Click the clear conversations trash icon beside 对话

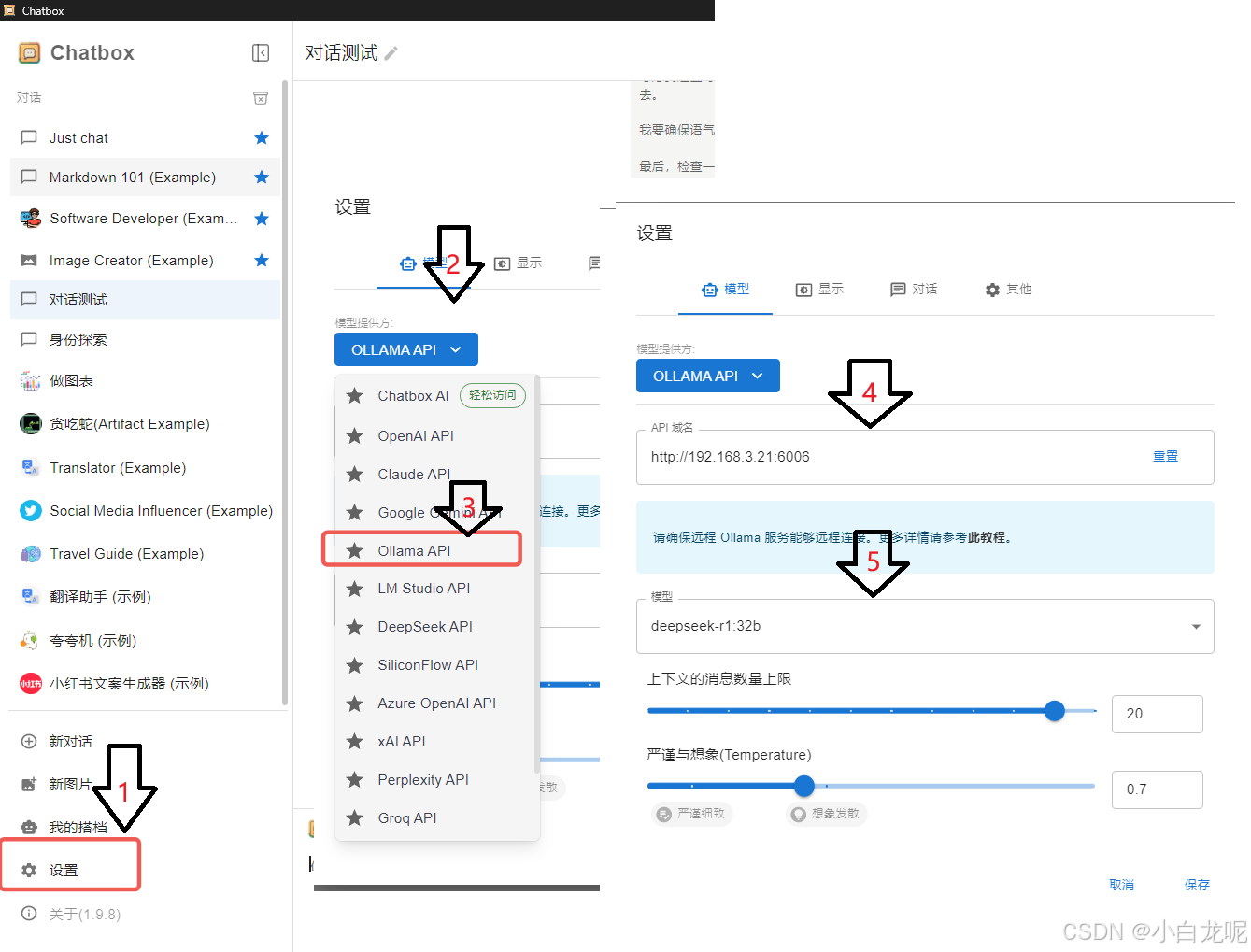(x=261, y=97)
